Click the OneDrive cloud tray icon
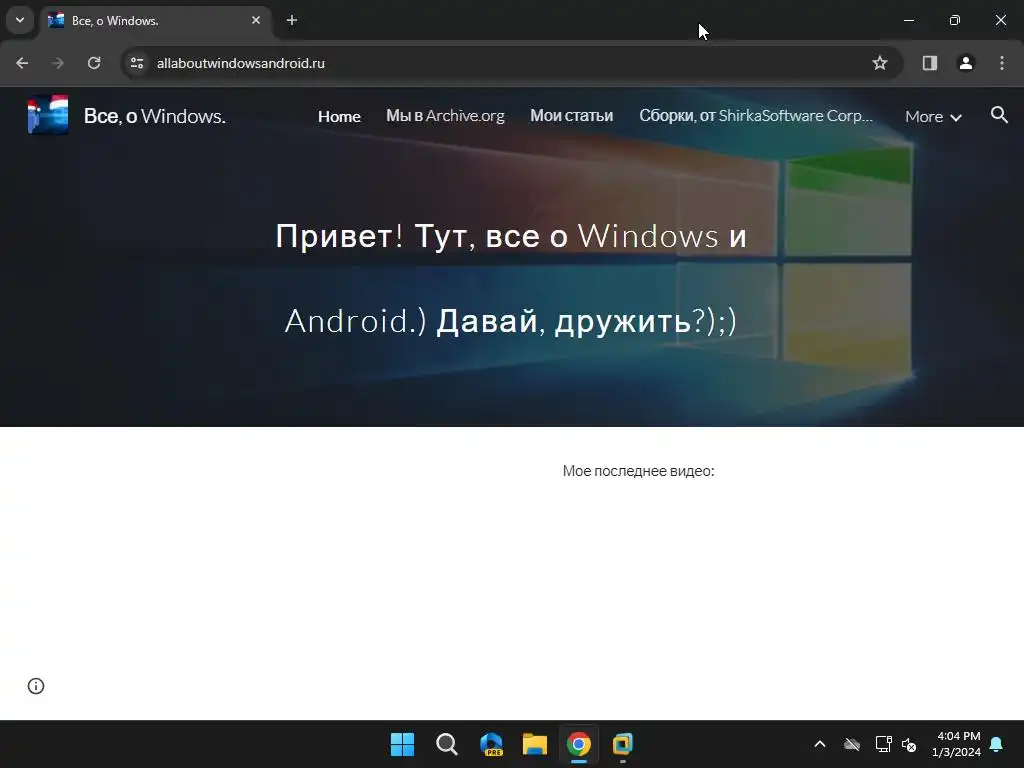The width and height of the screenshot is (1024, 768). tap(852, 744)
